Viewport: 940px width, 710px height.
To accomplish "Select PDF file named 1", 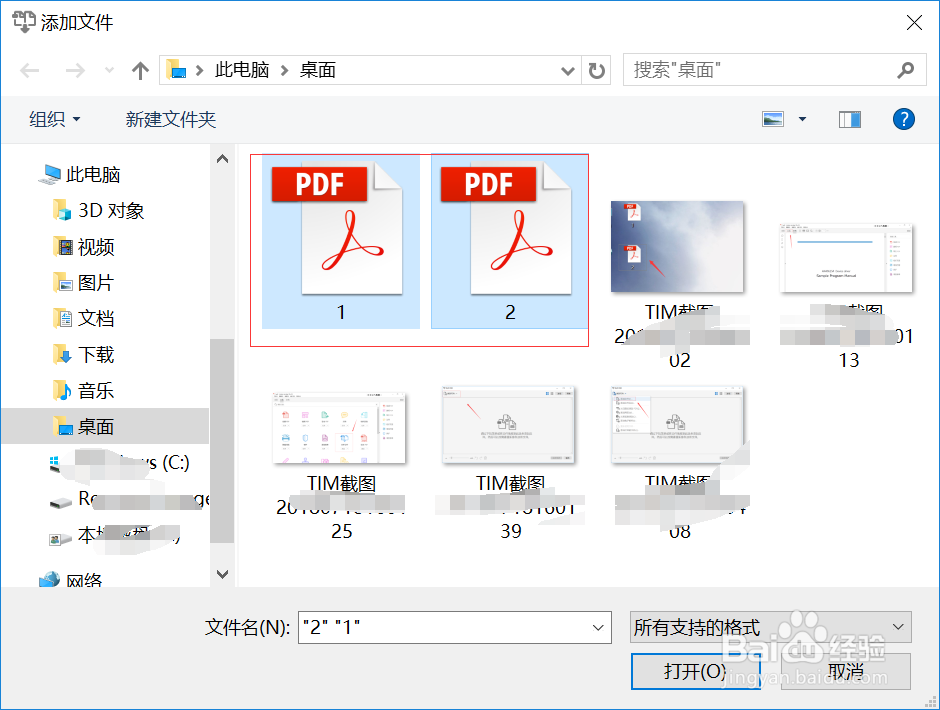I will [x=341, y=242].
